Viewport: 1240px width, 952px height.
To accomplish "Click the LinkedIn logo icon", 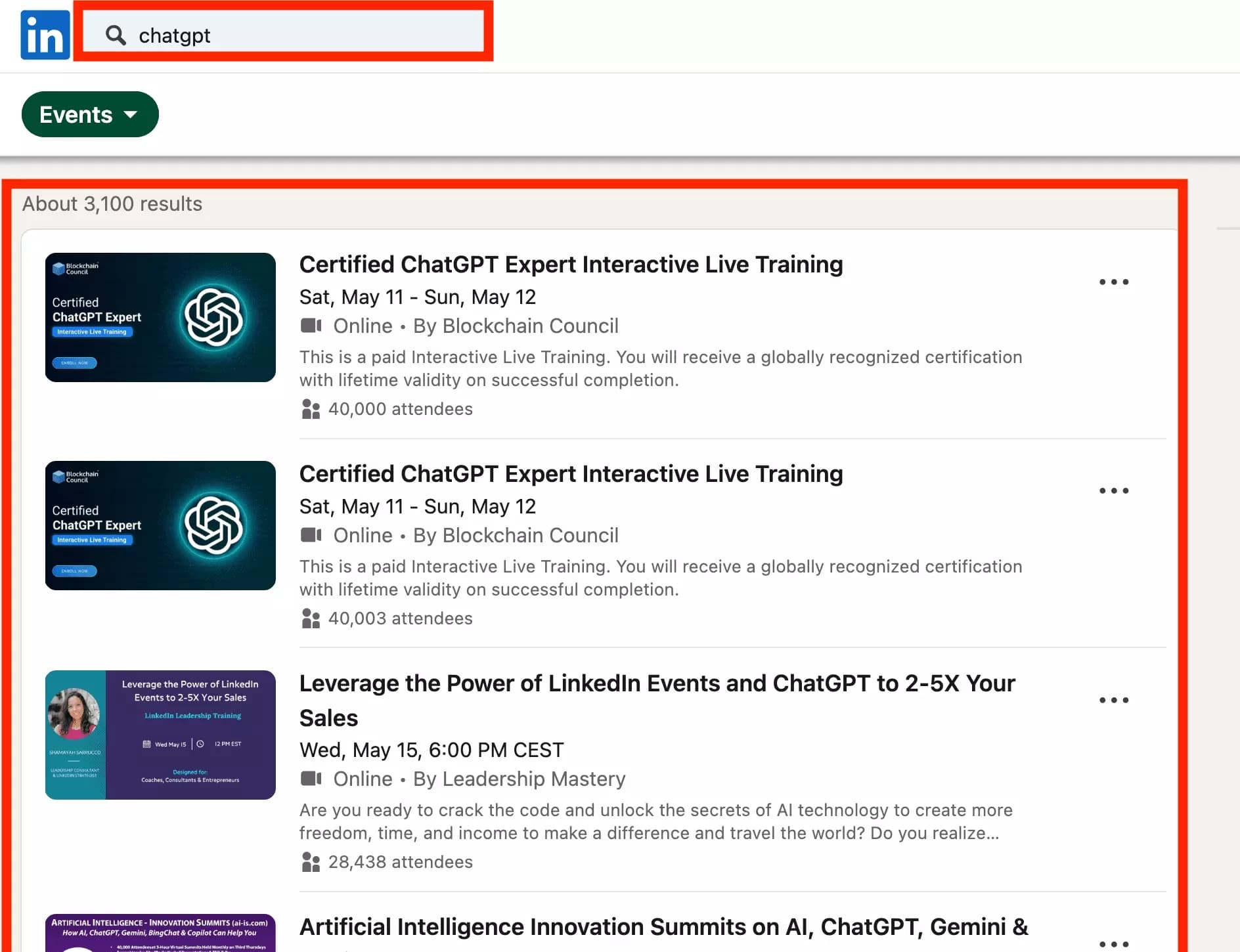I will tap(45, 34).
